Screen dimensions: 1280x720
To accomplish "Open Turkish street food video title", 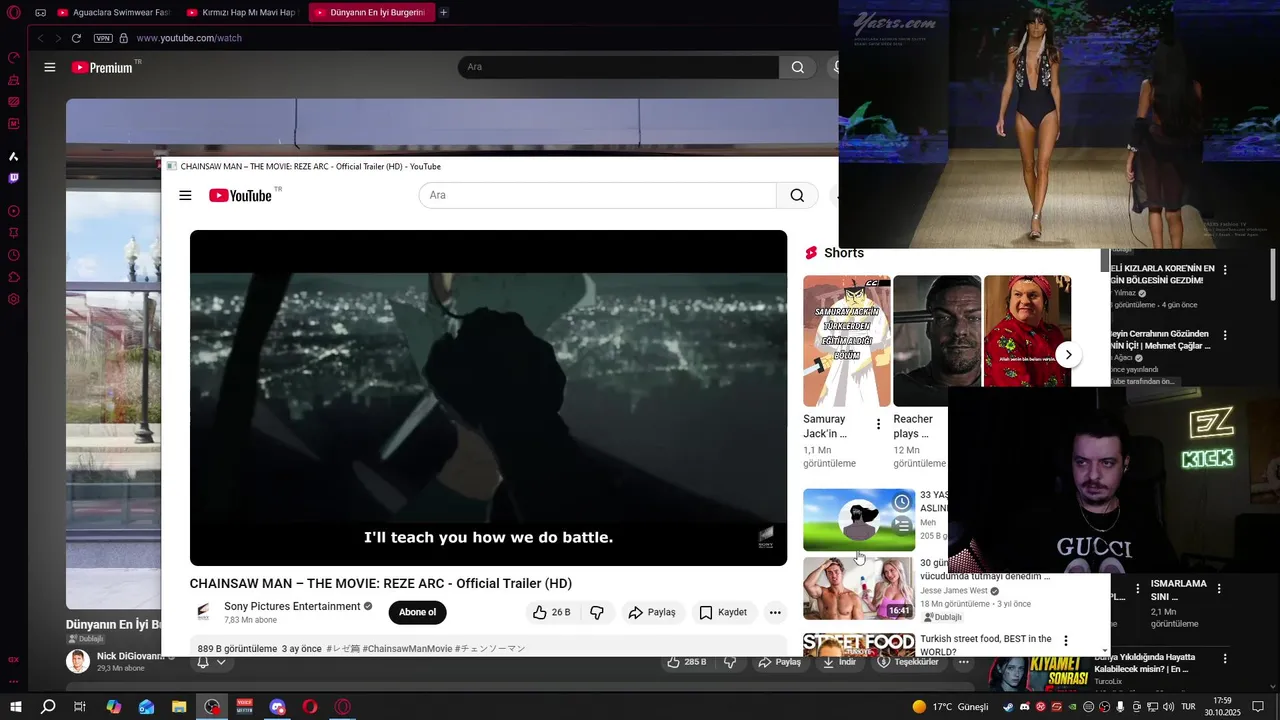I will pos(986,645).
